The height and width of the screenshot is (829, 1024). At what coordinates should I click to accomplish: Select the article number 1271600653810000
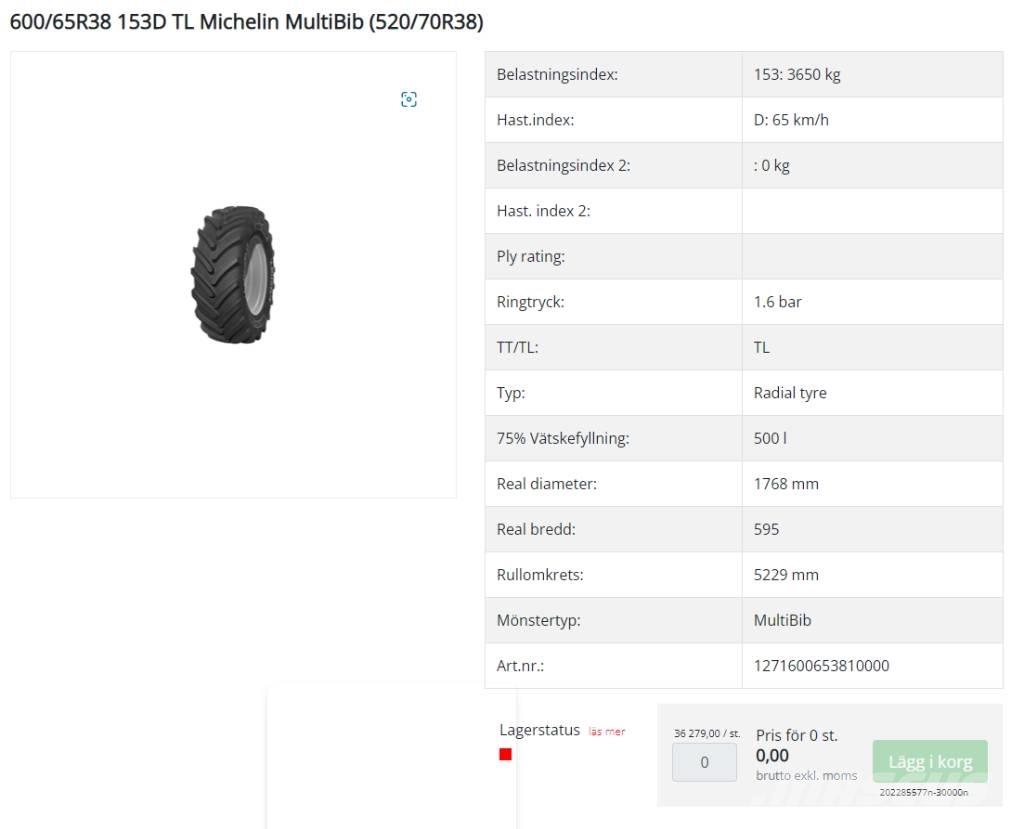[821, 666]
